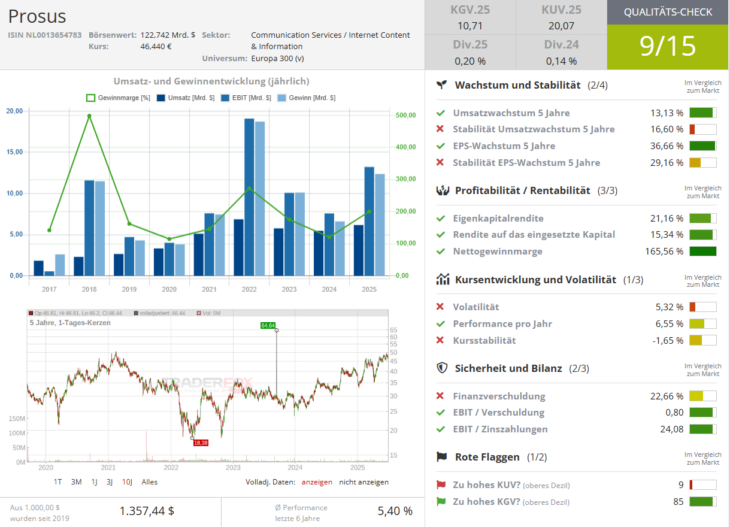Click the shield icon beside Sicherheit und Bilanz

(x=442, y=368)
